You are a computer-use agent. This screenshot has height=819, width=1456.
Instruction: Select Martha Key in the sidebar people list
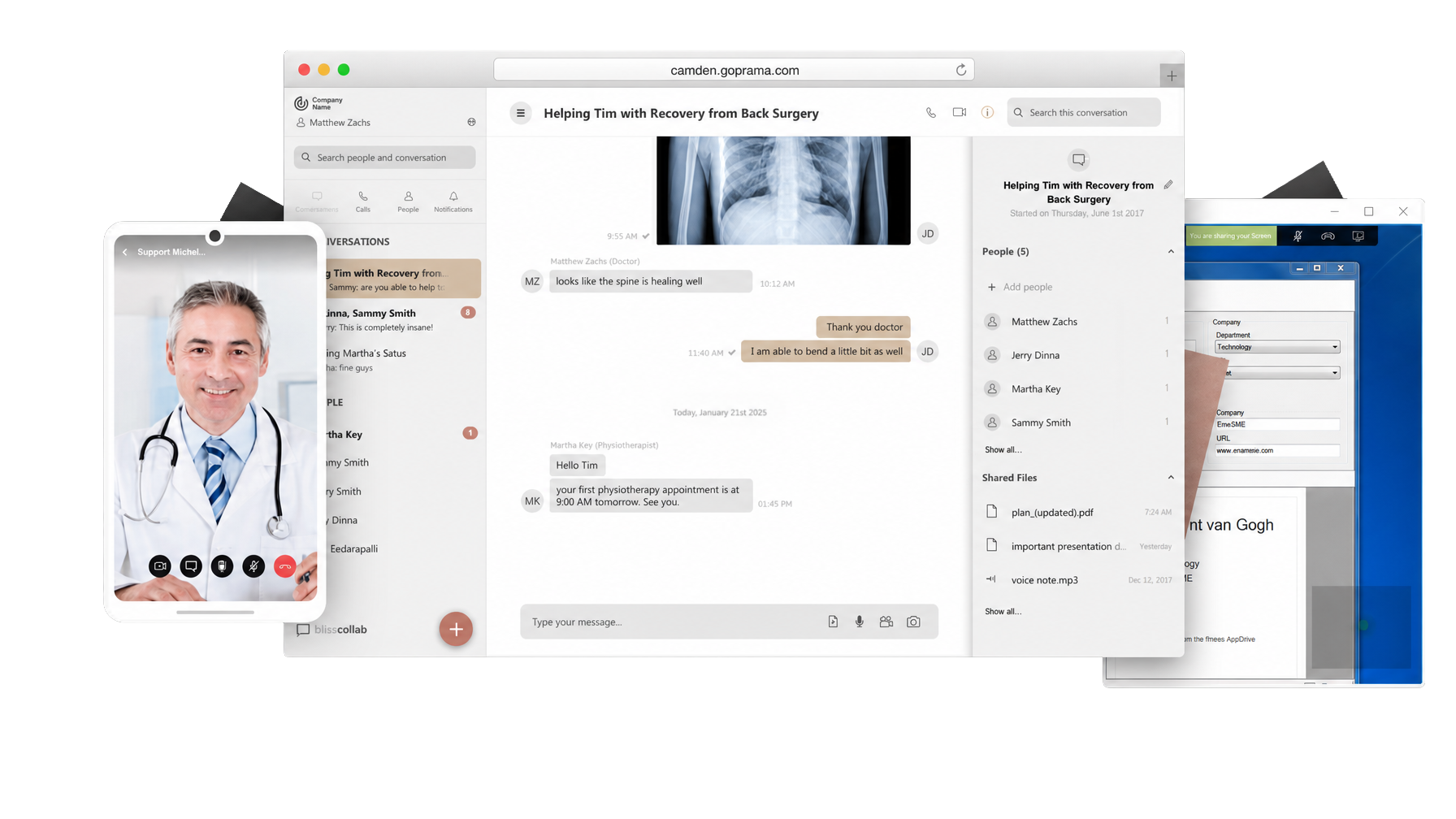pos(404,435)
